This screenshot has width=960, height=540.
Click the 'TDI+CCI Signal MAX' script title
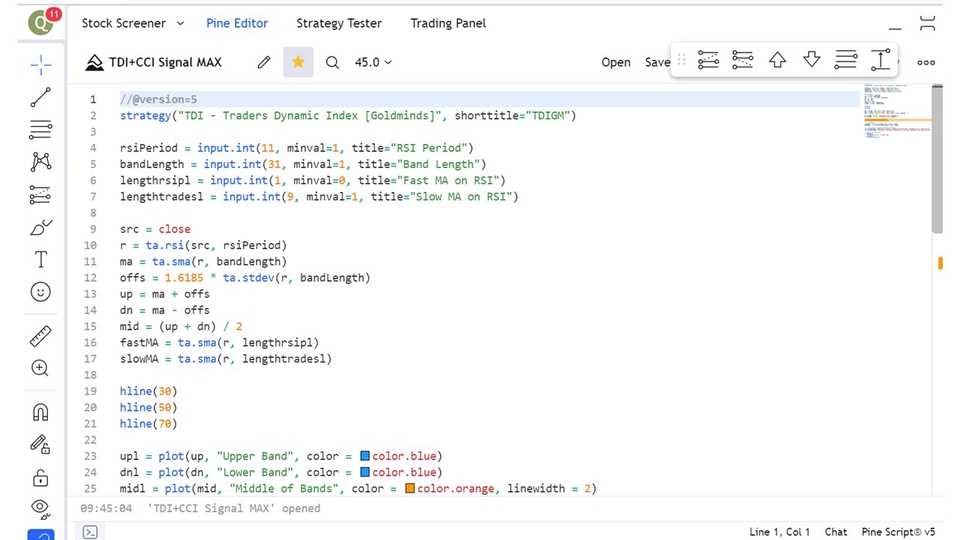165,62
